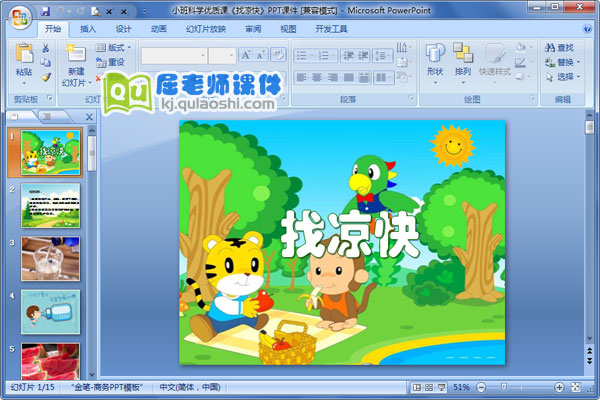
Task: Toggle center text alignment
Action: [x=317, y=78]
